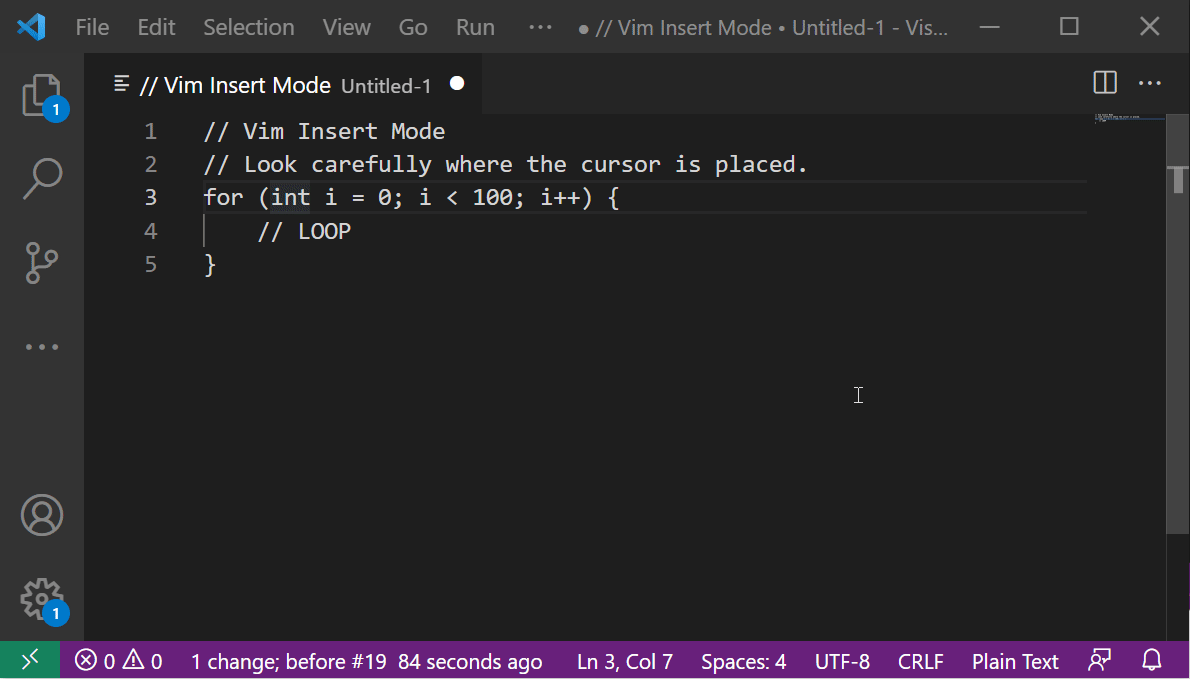This screenshot has height=679, width=1190.
Task: Open the Run menu
Action: (475, 27)
